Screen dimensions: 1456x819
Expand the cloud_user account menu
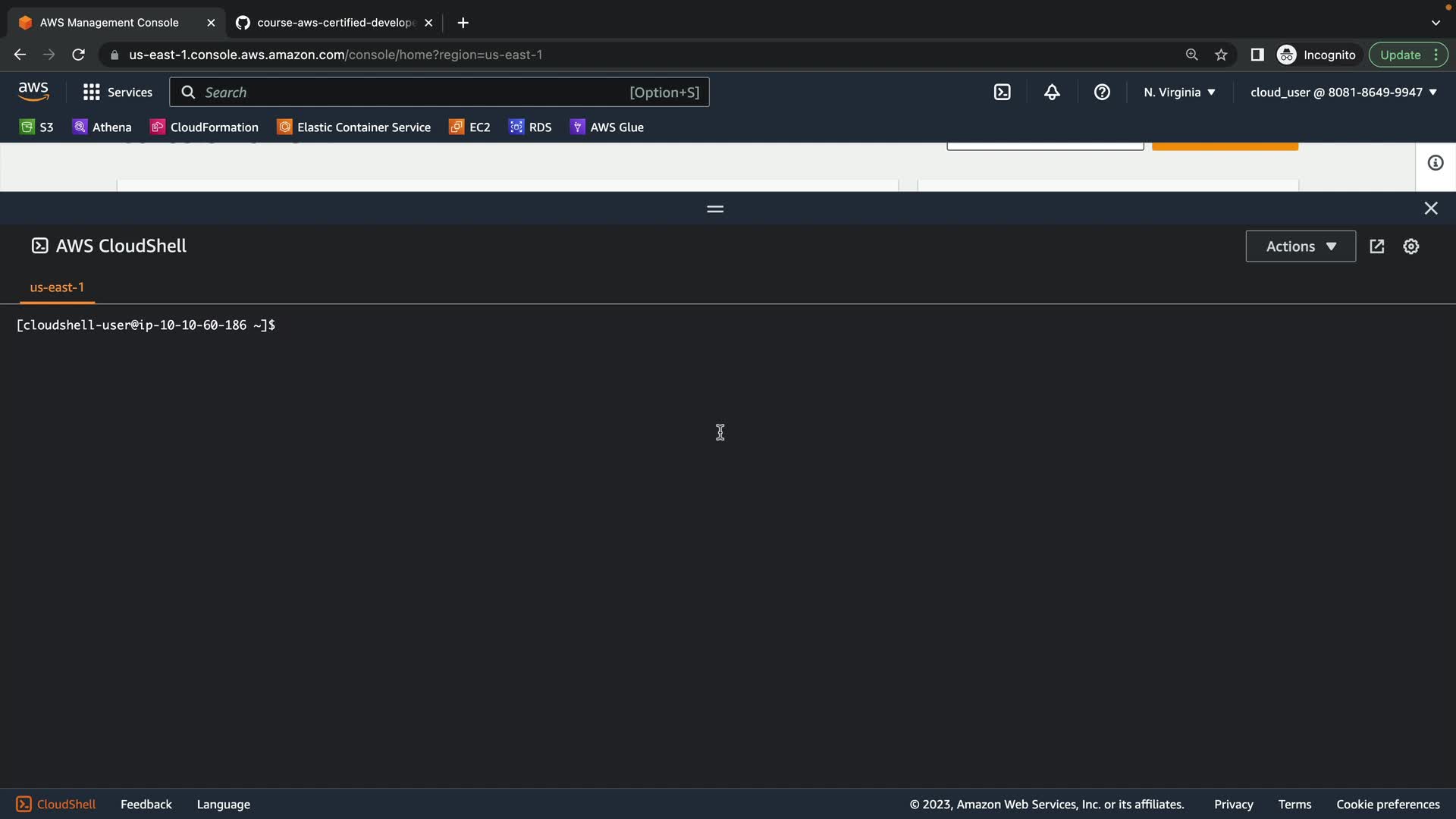(x=1343, y=93)
